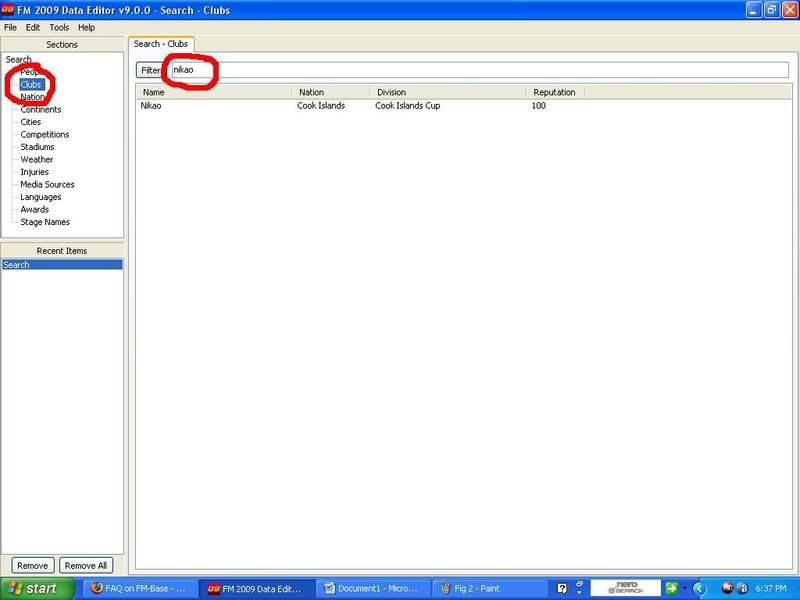This screenshot has height=600, width=800.
Task: Click the FM 09 title bar icon
Action: (x=8, y=10)
